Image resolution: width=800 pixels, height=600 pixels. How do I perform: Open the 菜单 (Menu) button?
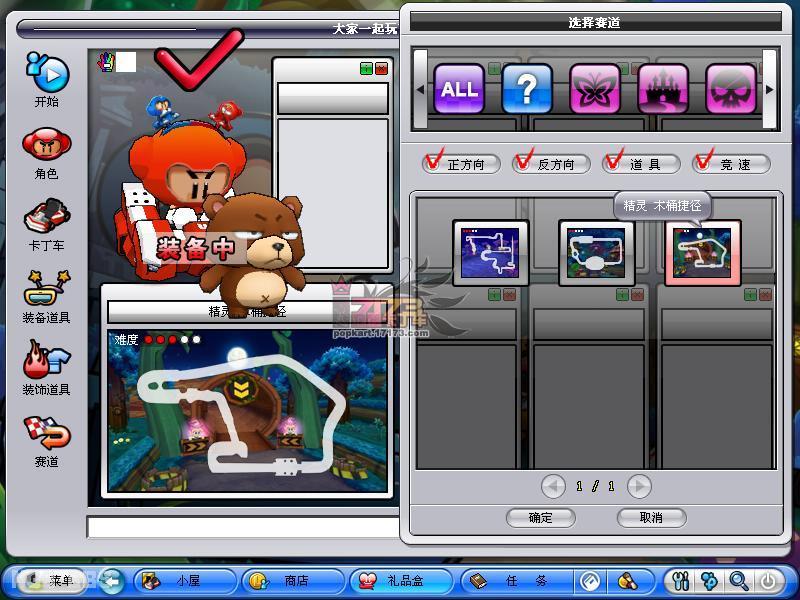click(x=52, y=581)
